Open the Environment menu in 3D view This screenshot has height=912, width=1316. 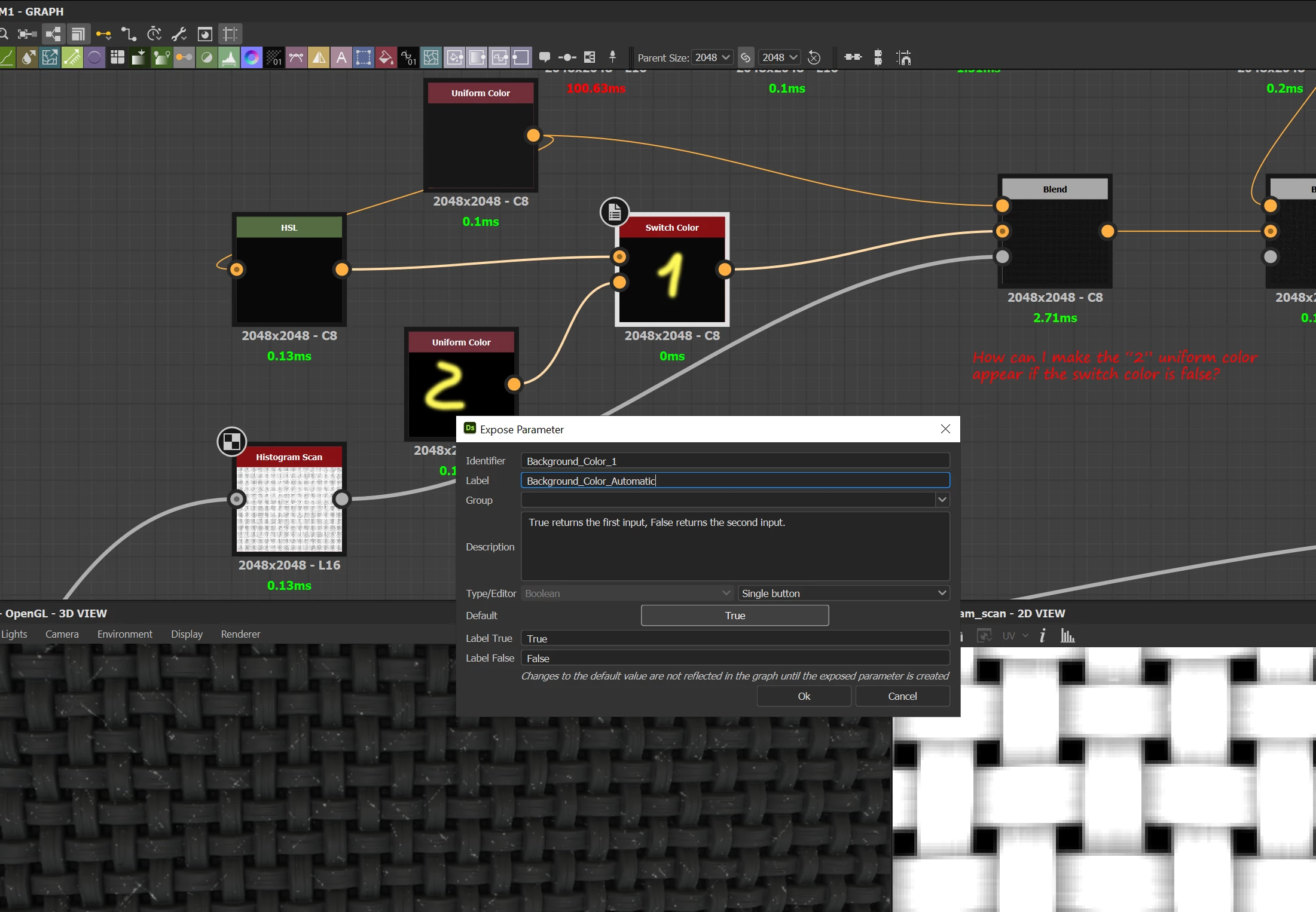point(124,634)
